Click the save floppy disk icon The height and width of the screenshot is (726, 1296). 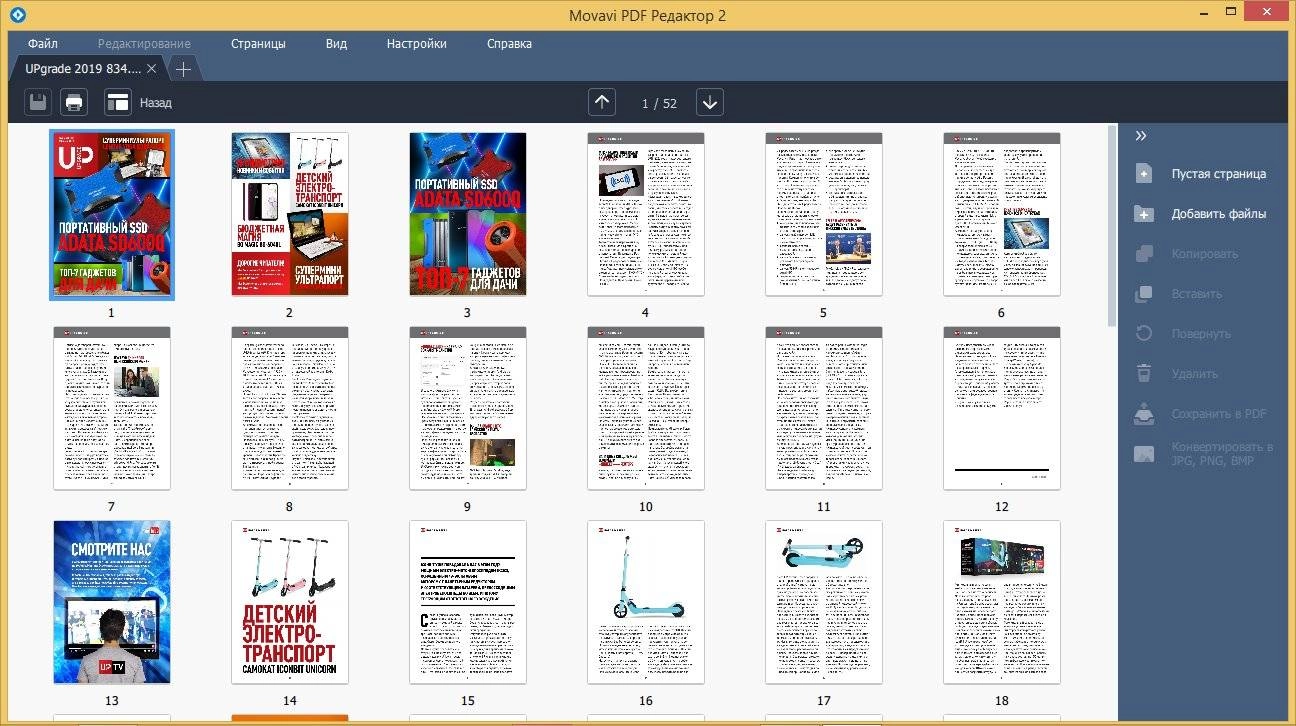pyautogui.click(x=38, y=102)
